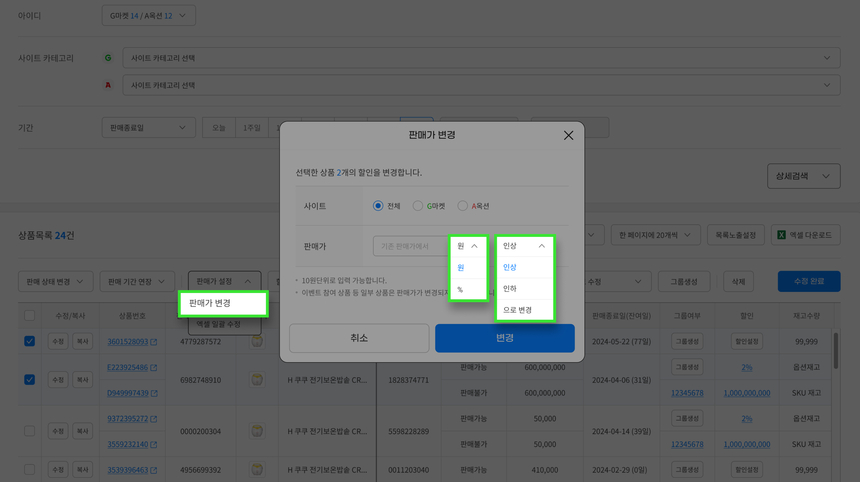Click the blue 수정 완료 button
Screen dimensions: 860x482
point(809,281)
